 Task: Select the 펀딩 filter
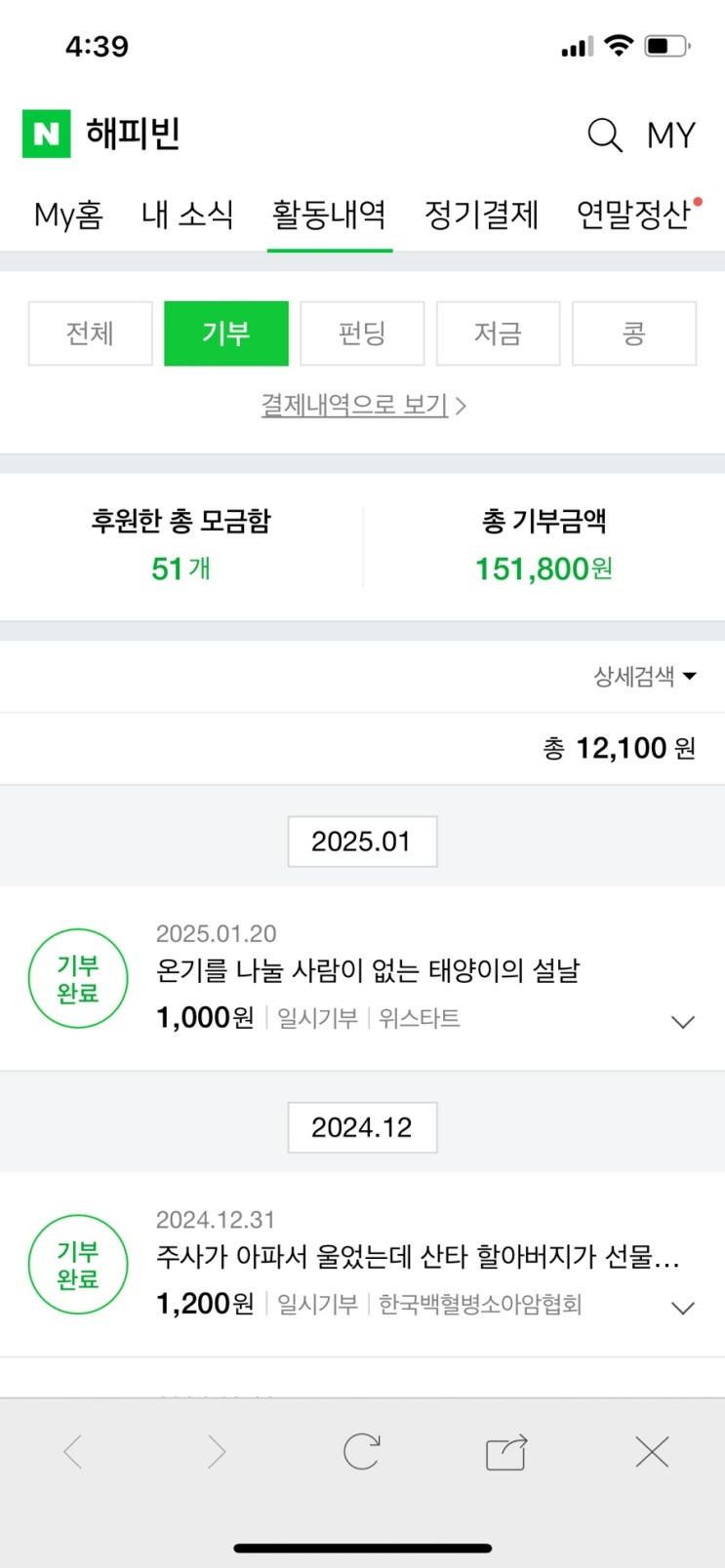362,333
